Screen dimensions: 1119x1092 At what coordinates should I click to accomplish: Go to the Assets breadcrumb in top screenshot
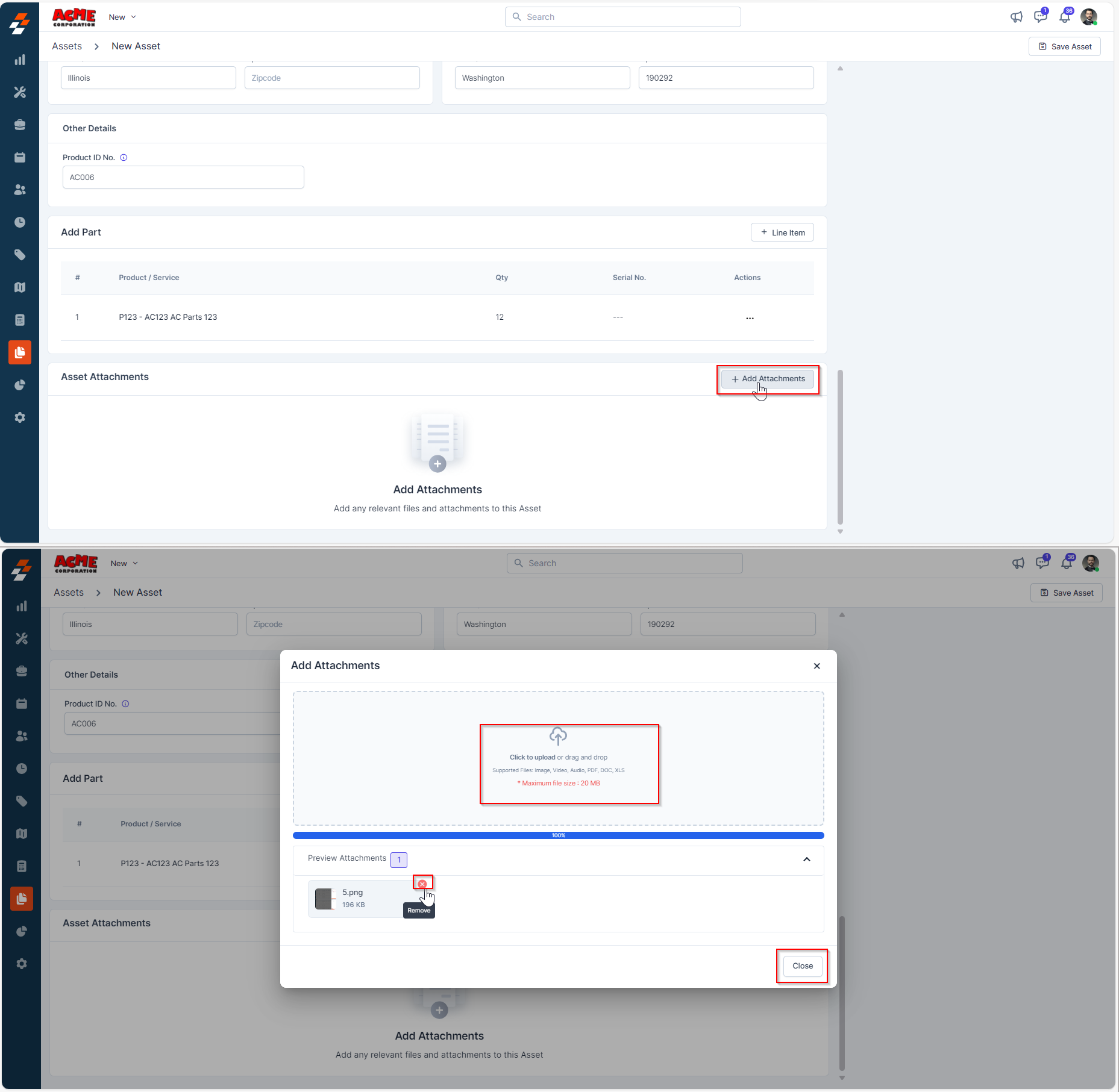(x=67, y=46)
